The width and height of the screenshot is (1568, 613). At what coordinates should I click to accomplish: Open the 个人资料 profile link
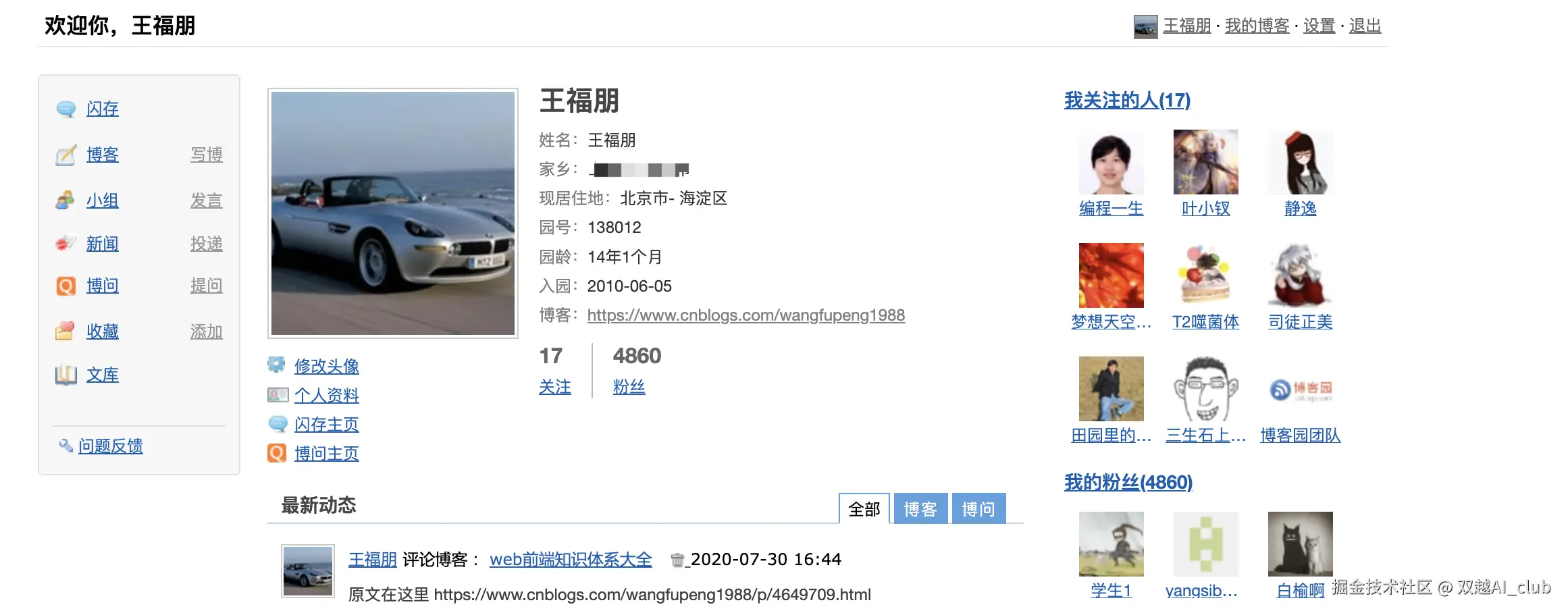pos(327,395)
